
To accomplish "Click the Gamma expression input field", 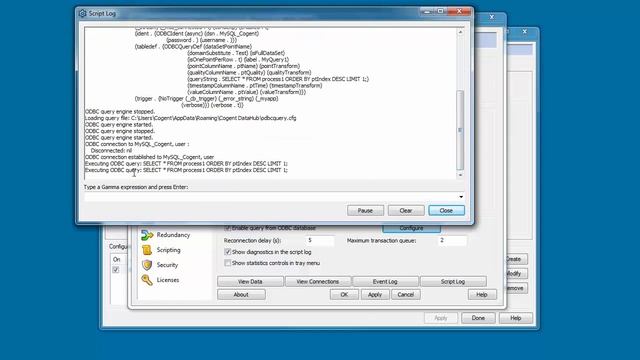I will coord(271,197).
